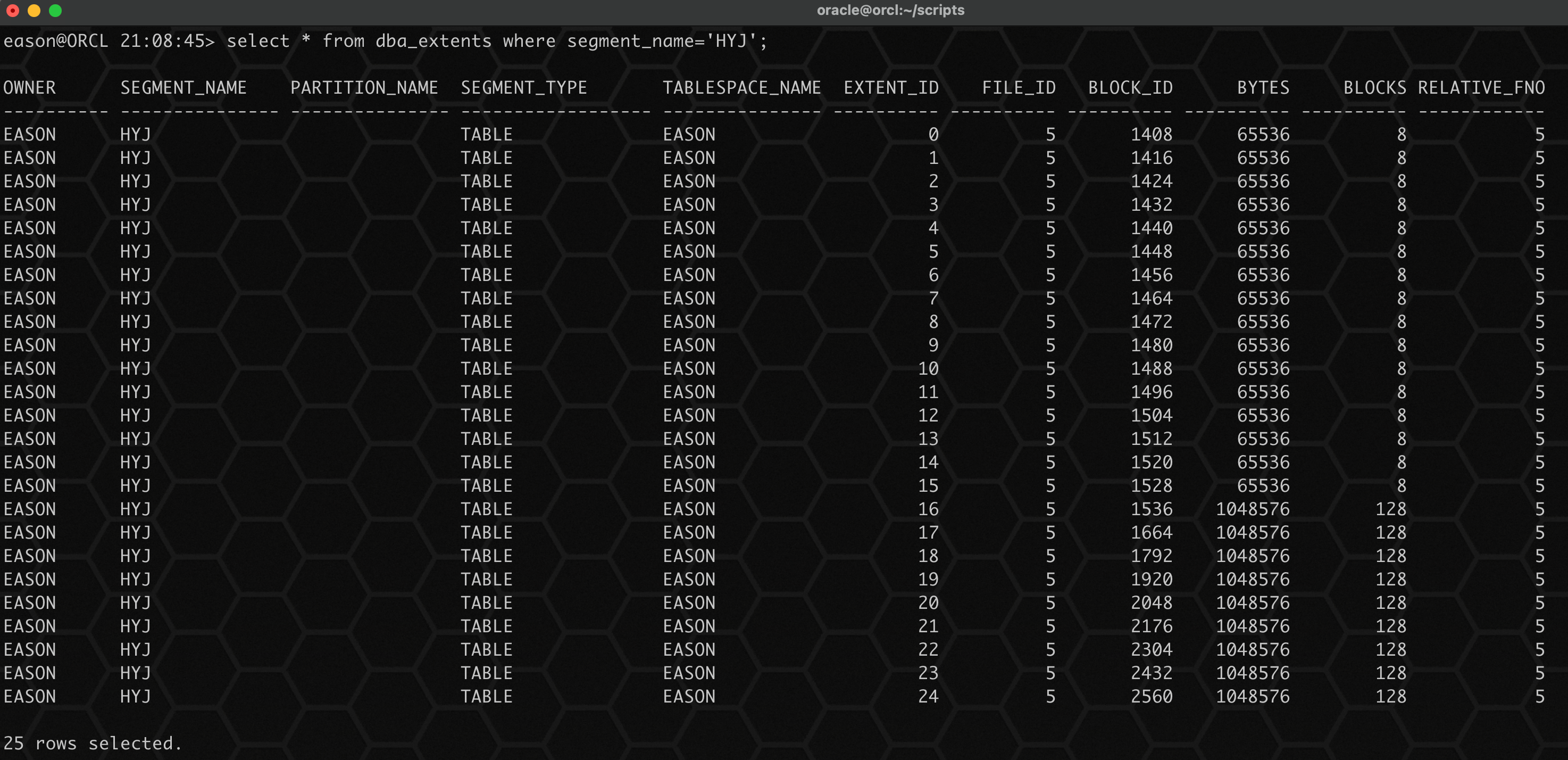Click the TABLESPACE_NAME column header
The image size is (1568, 760).
(741, 88)
